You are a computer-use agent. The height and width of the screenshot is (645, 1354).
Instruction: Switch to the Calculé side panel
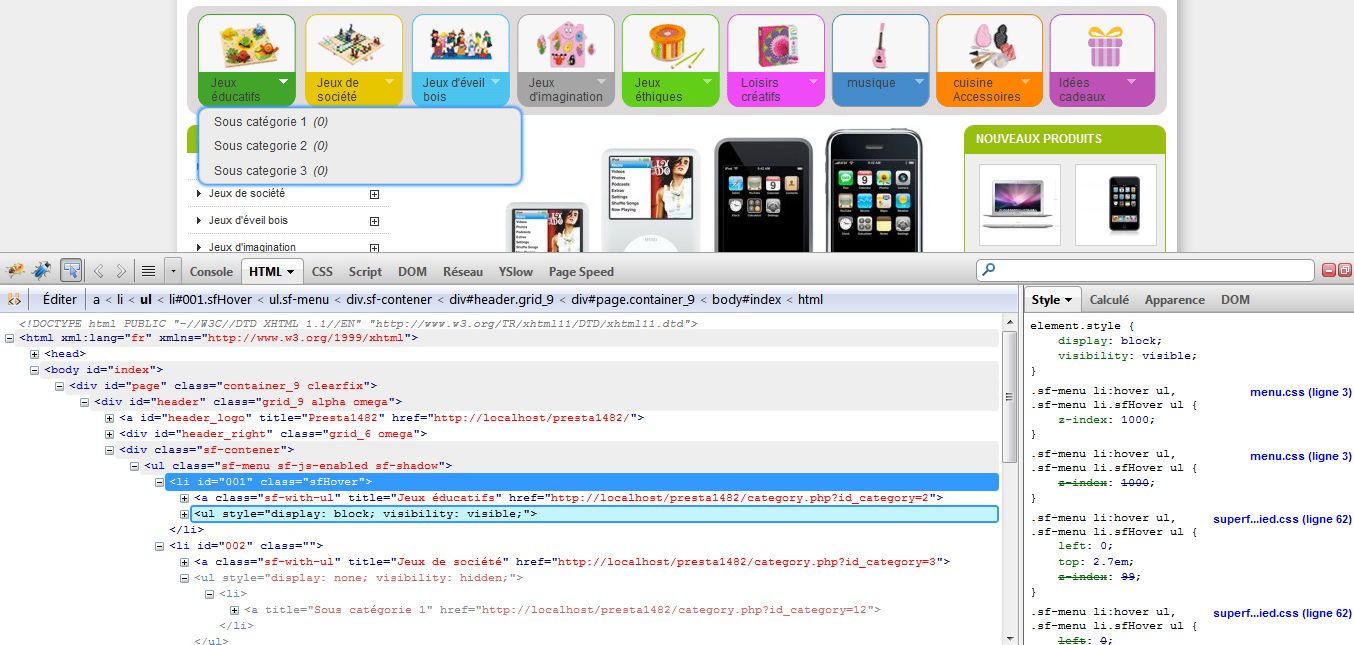pyautogui.click(x=1109, y=299)
